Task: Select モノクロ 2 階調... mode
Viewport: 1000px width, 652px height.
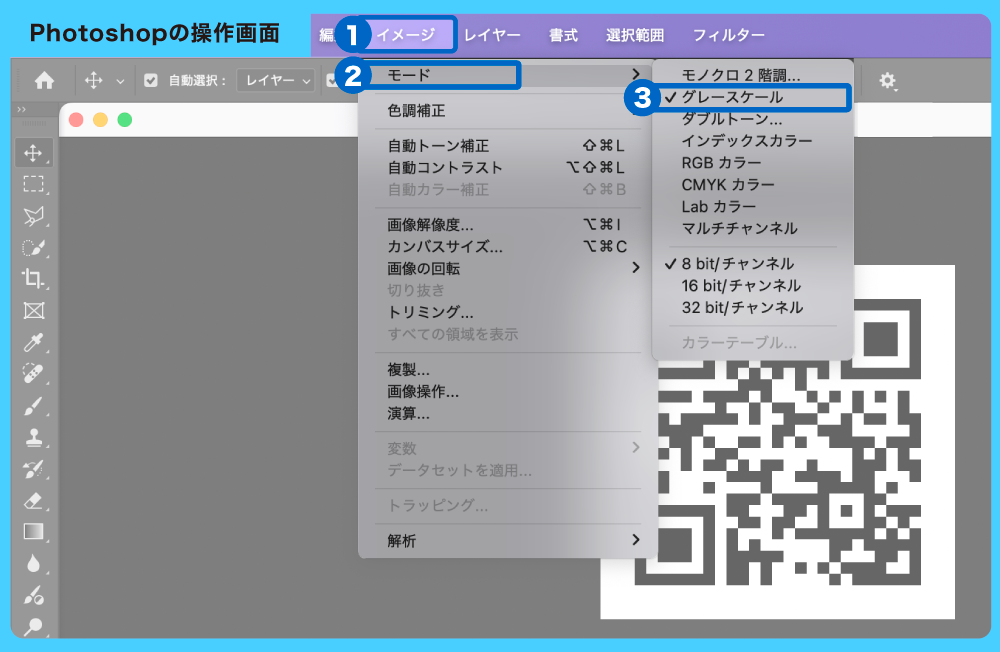Action: [753, 75]
